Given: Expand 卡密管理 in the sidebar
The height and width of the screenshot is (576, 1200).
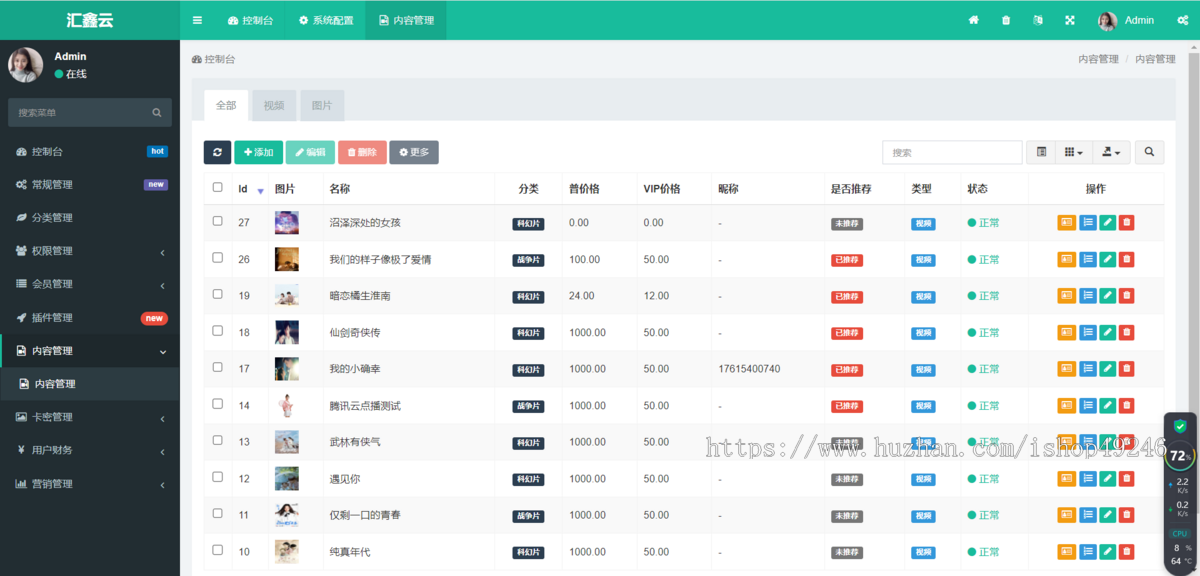Looking at the screenshot, I should click(x=90, y=417).
